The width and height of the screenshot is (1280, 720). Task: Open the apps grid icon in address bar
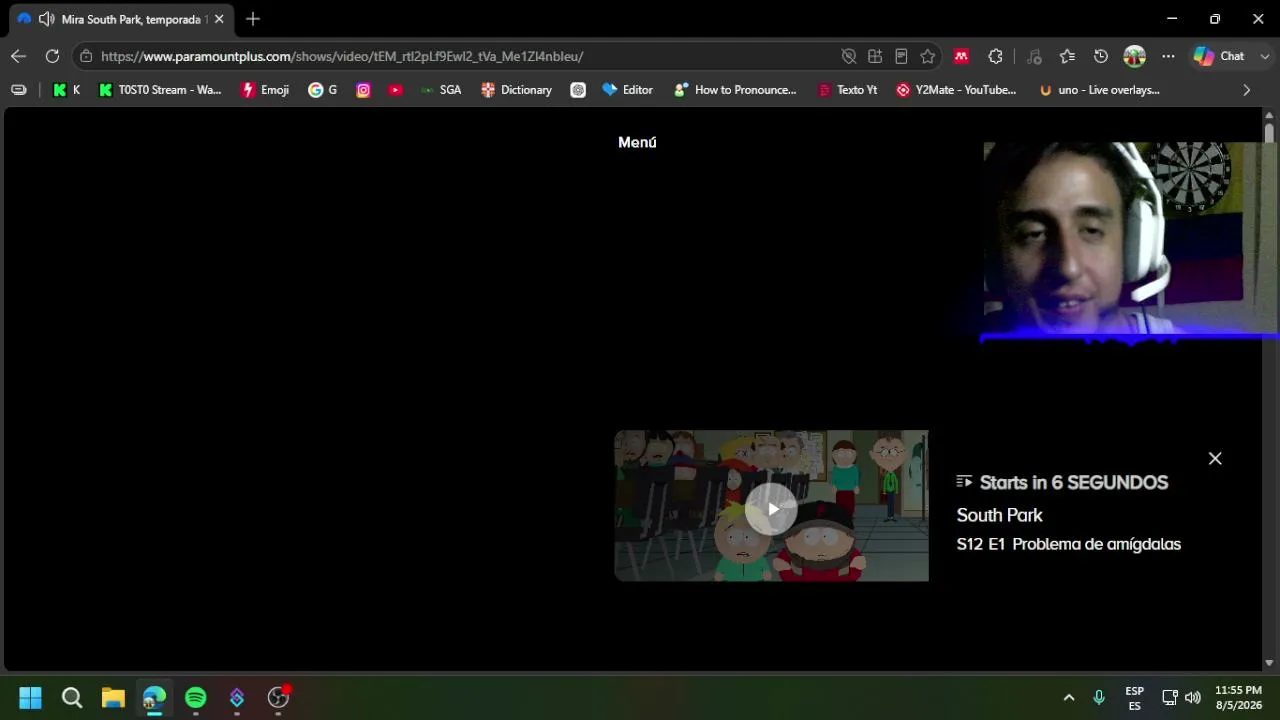click(x=875, y=56)
